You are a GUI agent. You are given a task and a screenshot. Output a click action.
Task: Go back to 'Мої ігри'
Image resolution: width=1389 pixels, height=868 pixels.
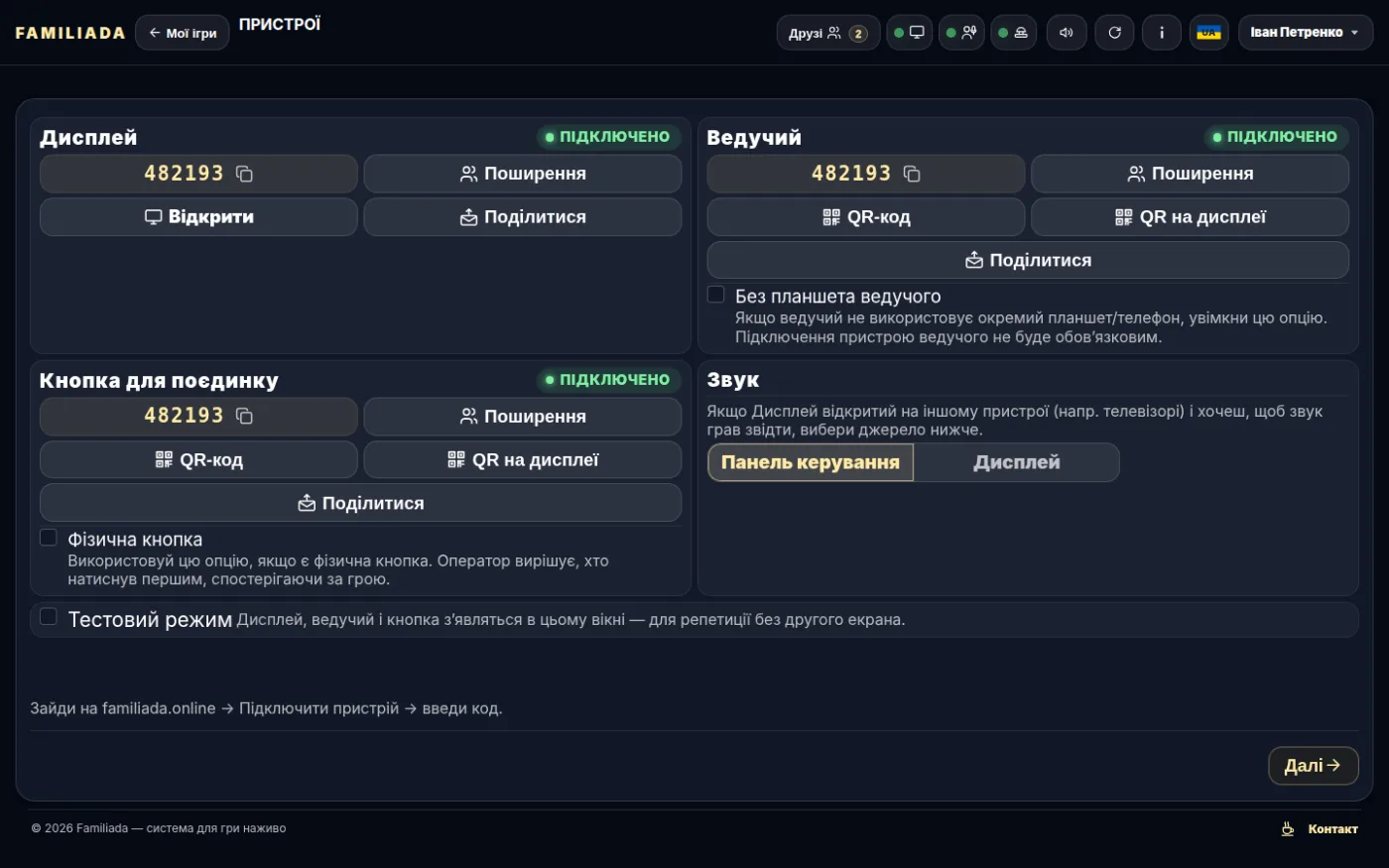183,33
